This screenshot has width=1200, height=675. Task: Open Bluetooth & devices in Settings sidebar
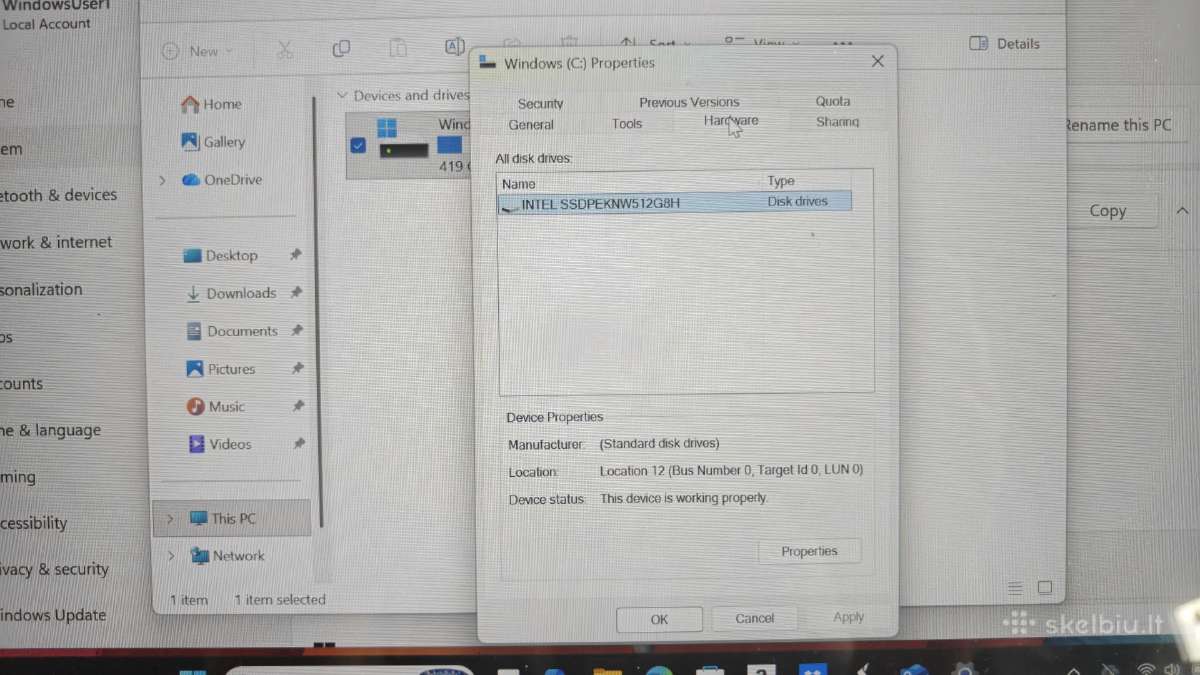[58, 195]
